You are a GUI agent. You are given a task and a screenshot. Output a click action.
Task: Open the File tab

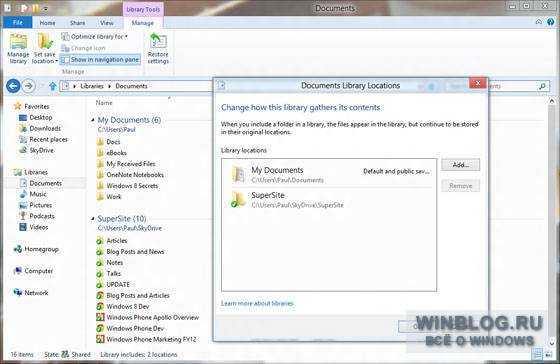[x=18, y=23]
